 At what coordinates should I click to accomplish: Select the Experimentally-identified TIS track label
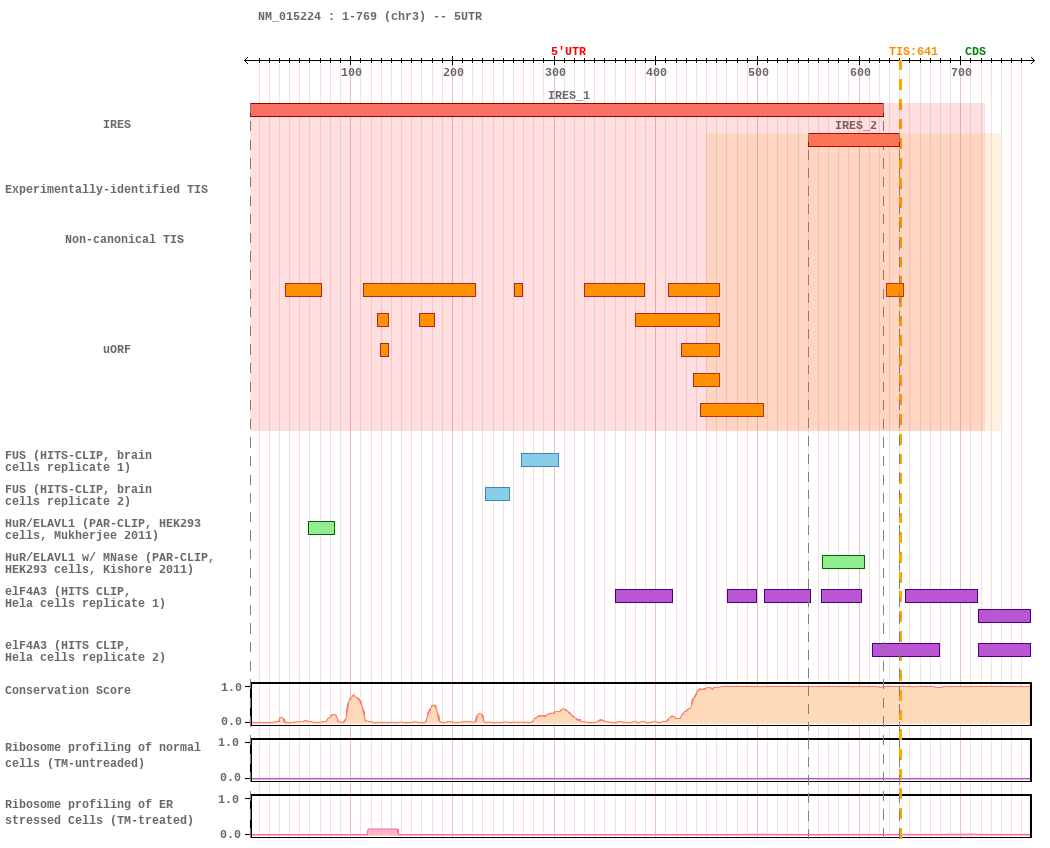[106, 189]
